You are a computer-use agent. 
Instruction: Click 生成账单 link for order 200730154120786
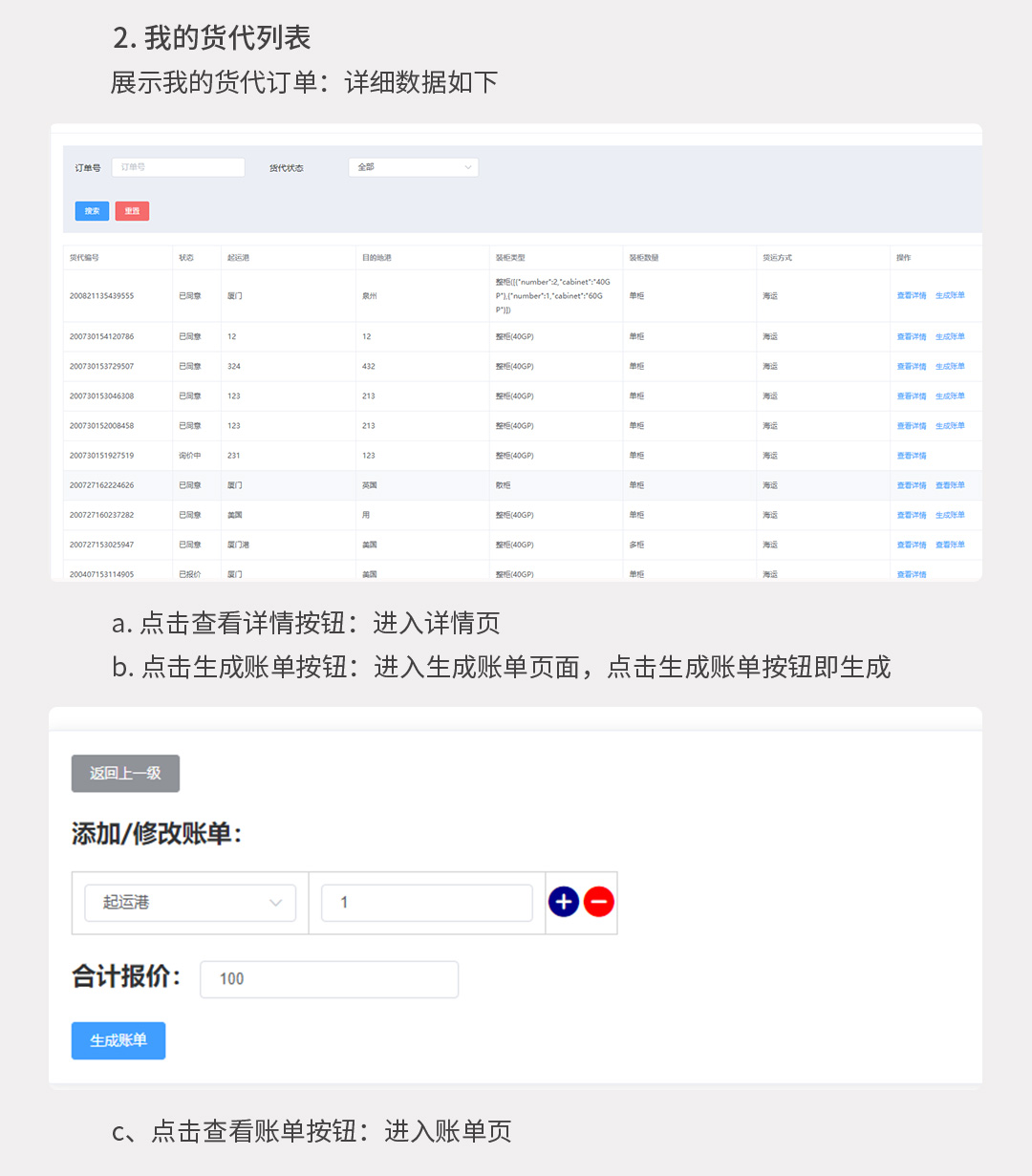coord(950,337)
